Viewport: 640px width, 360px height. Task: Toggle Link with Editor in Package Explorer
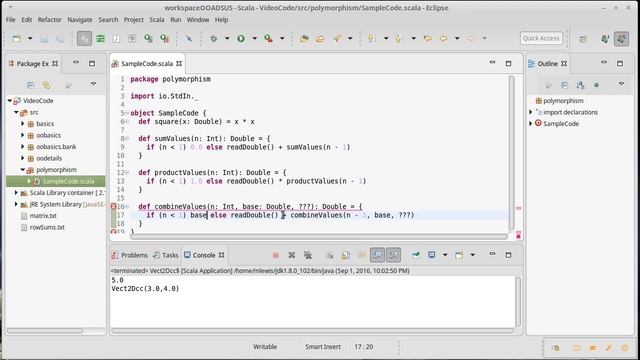click(x=46, y=85)
